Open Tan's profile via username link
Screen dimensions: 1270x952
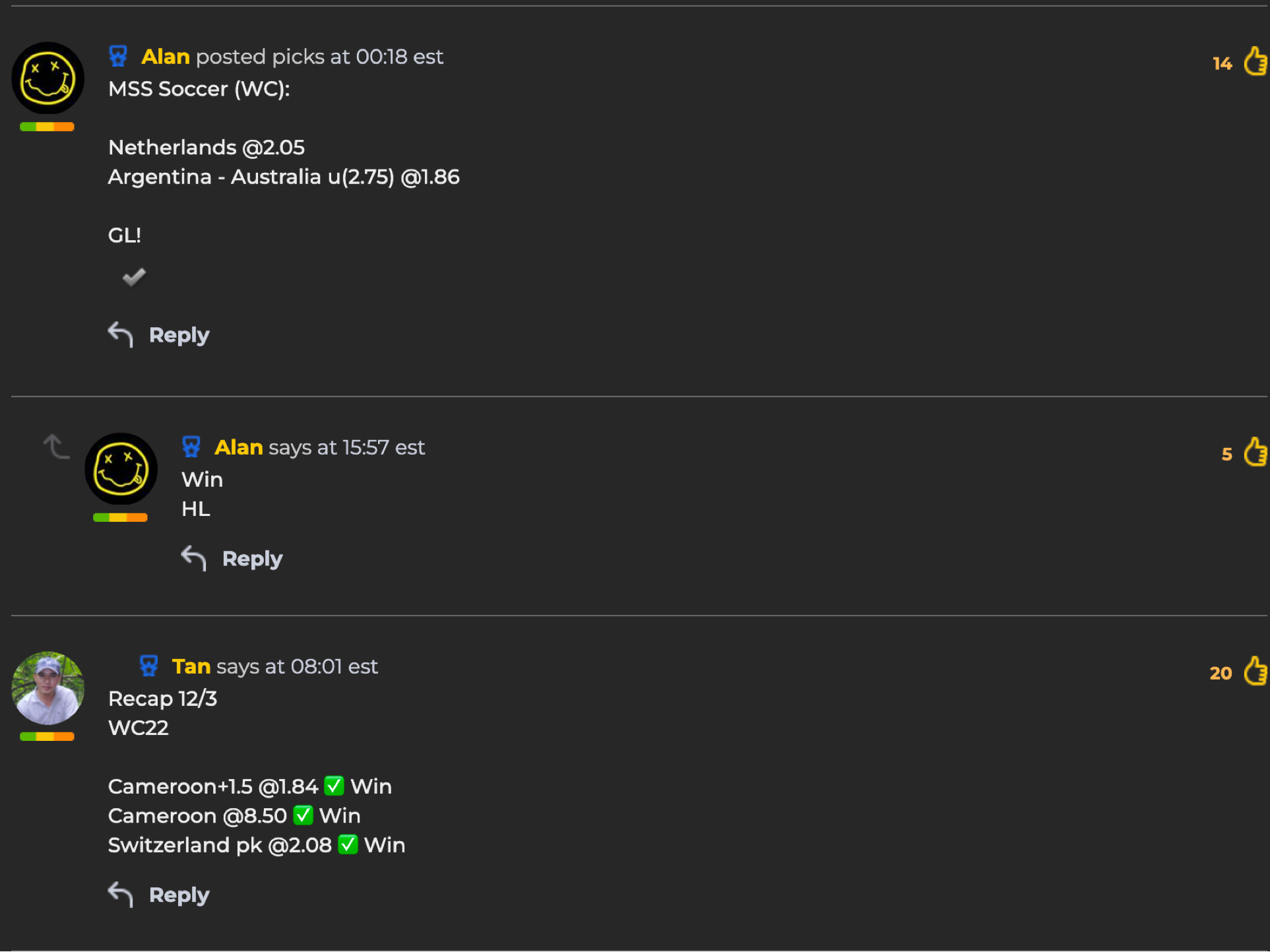click(x=191, y=666)
